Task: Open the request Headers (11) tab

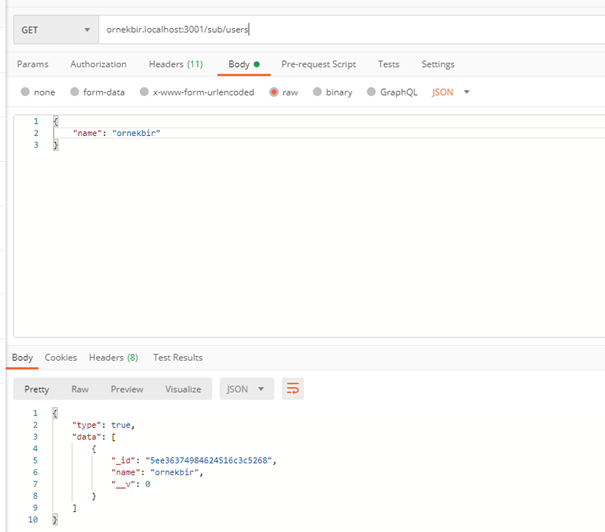Action: pyautogui.click(x=175, y=64)
